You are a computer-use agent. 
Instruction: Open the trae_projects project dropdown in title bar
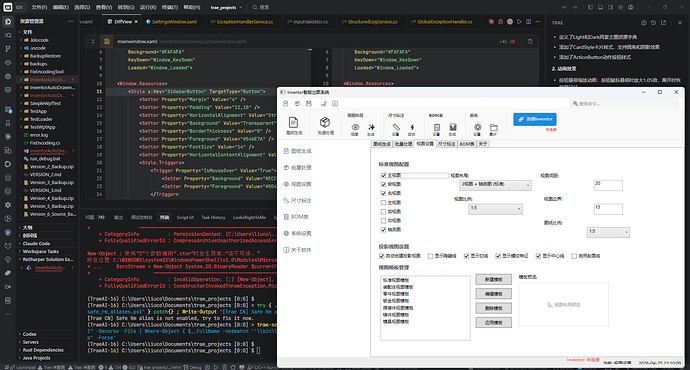tap(226, 7)
